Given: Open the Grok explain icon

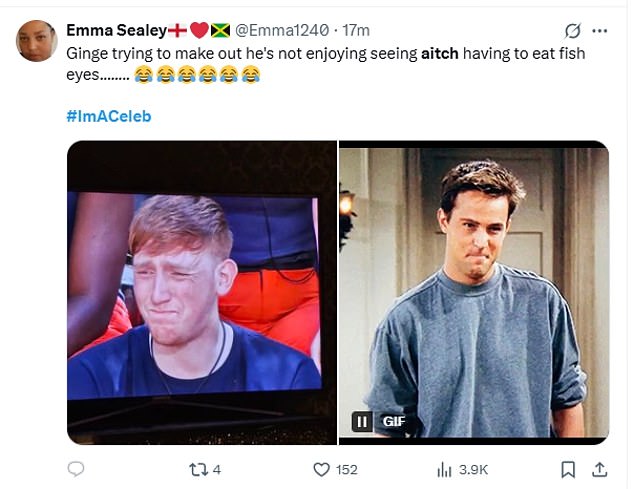Looking at the screenshot, I should [572, 31].
